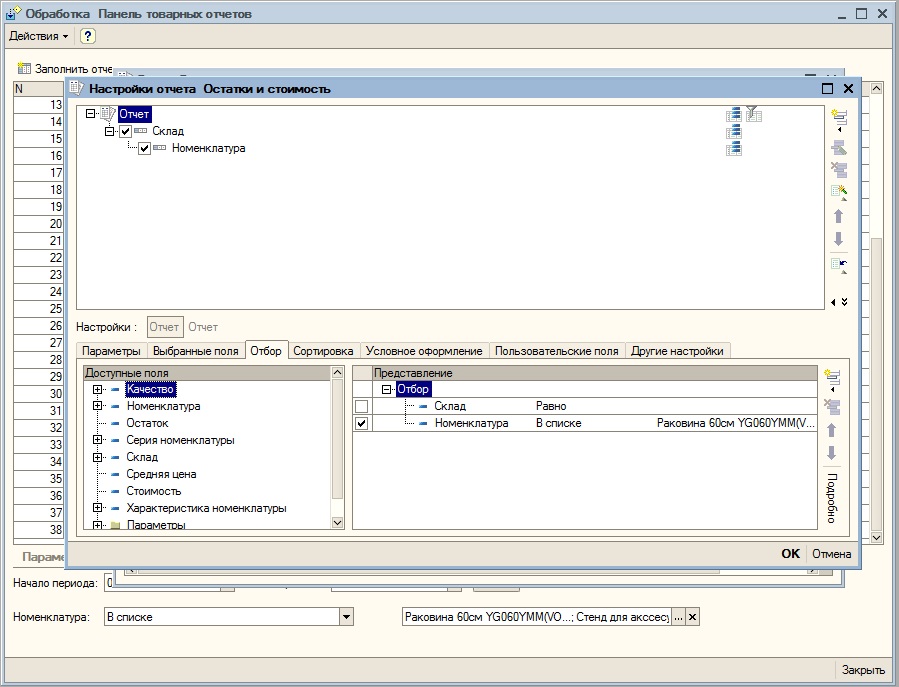Click the Номенклатура value input field
899x687 pixels.
(x=535, y=618)
